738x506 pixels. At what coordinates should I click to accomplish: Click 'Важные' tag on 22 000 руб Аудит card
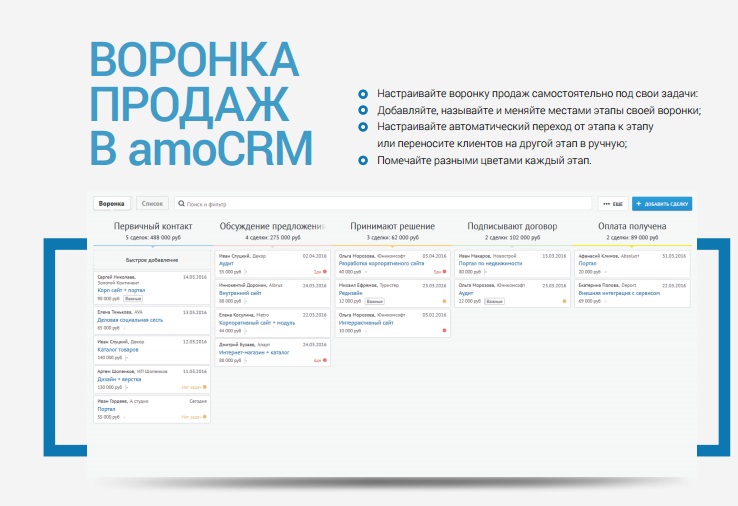tap(495, 301)
